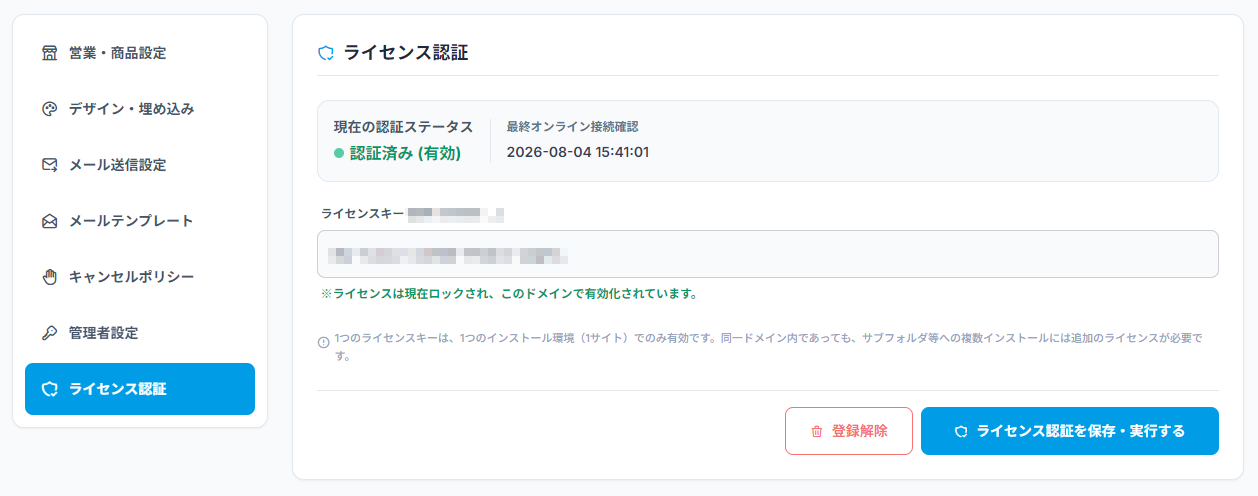Click the trash icon in 登録解除 button
The image size is (1258, 496).
coord(817,431)
